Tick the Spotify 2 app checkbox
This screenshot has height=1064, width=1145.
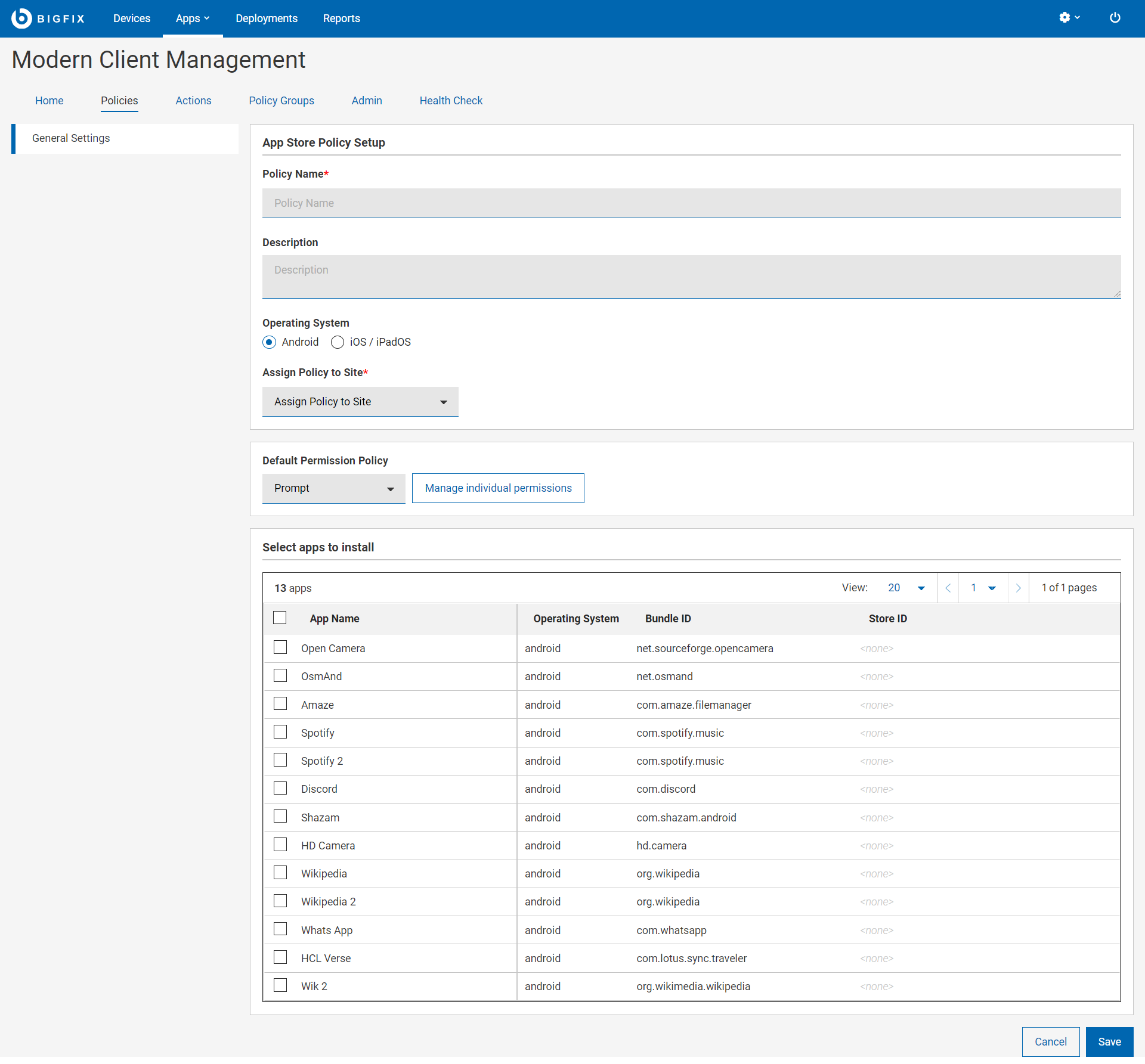pos(280,760)
